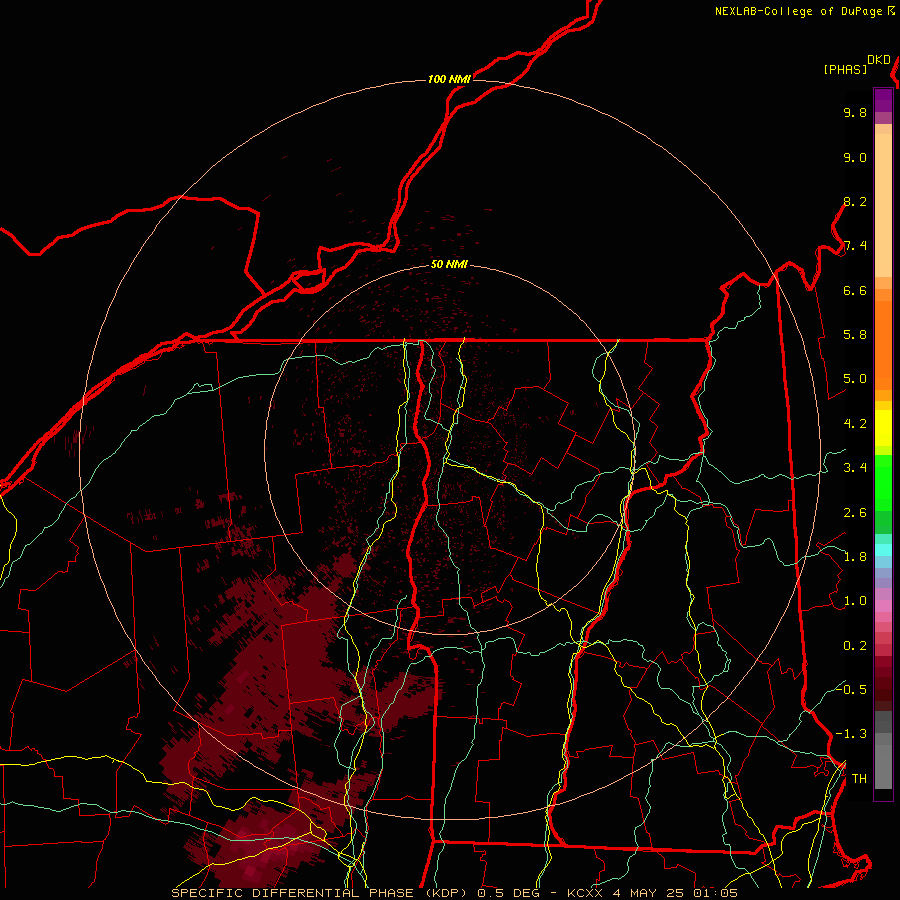Click the 2.6 legend value
Viewport: 900px width, 900px height.
[x=855, y=513]
